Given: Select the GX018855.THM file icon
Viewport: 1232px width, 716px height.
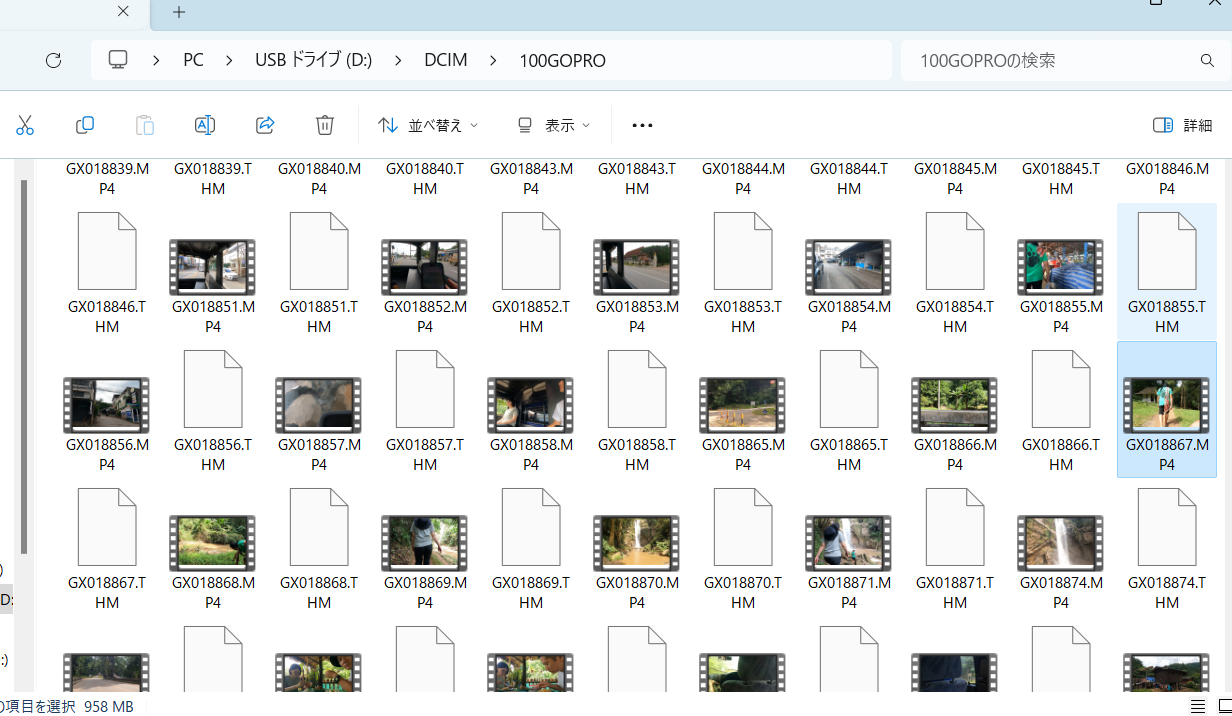Looking at the screenshot, I should 1167,251.
